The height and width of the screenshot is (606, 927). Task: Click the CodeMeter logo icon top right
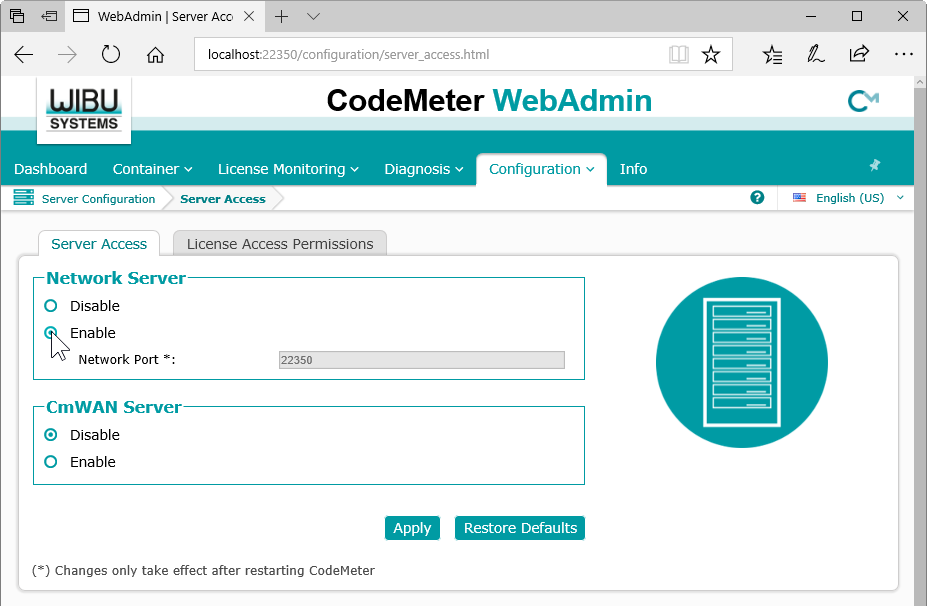tap(862, 100)
